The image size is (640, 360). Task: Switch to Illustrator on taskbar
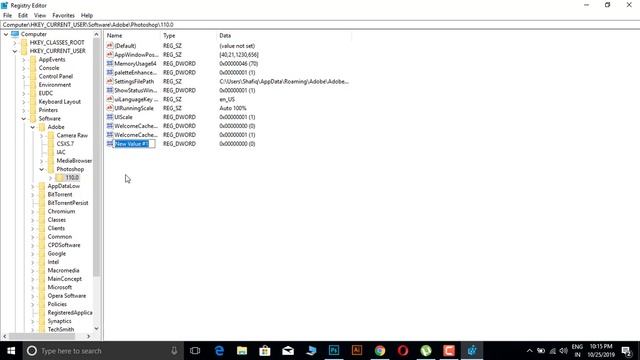(x=357, y=351)
